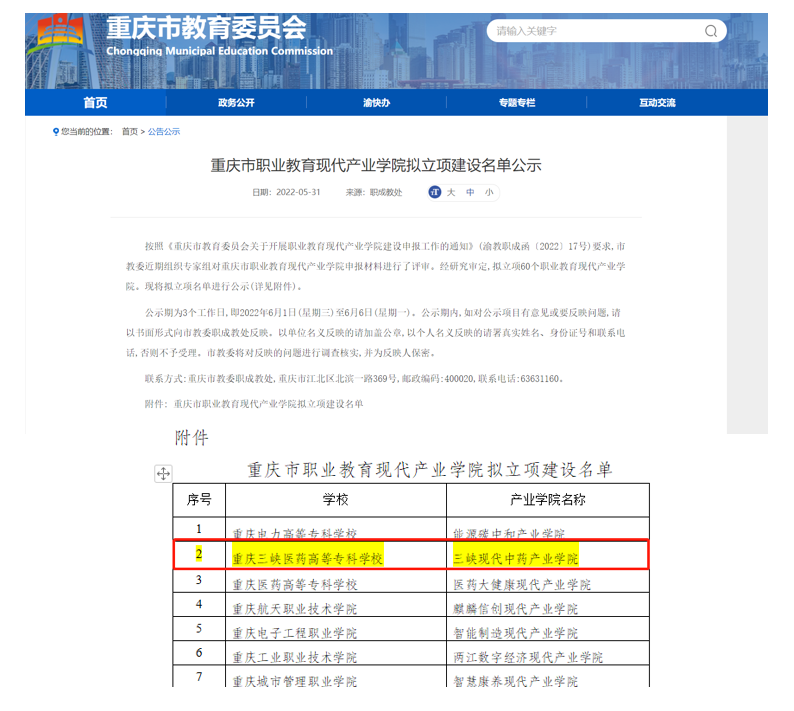Set font size to 大 (large)
Viewport: 794px width, 711px height.
point(451,192)
